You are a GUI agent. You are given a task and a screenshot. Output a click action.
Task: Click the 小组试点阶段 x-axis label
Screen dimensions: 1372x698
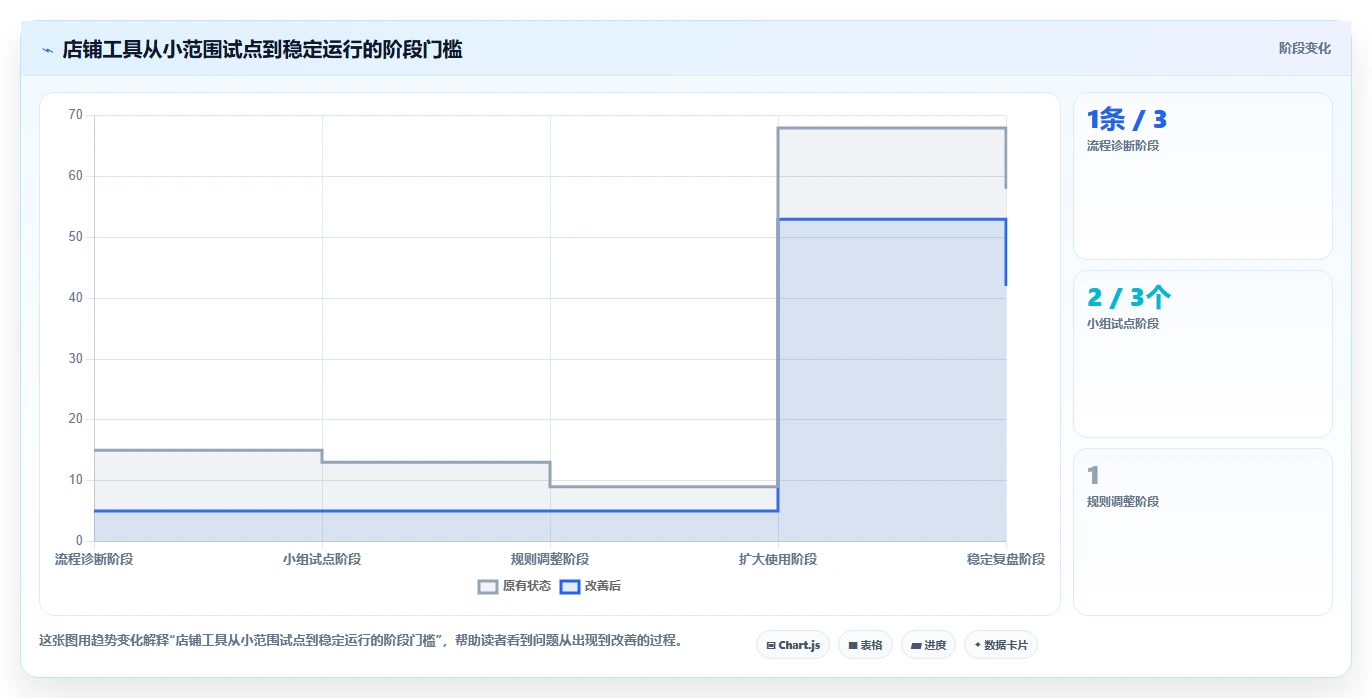322,559
